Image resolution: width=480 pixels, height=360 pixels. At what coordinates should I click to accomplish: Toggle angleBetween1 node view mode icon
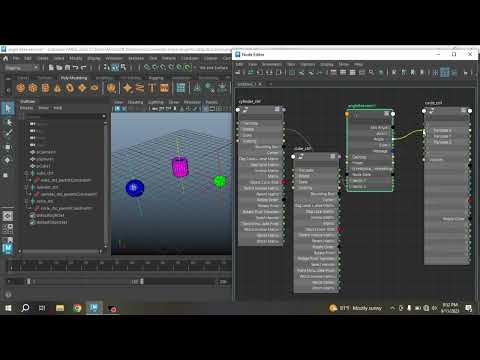point(386,114)
